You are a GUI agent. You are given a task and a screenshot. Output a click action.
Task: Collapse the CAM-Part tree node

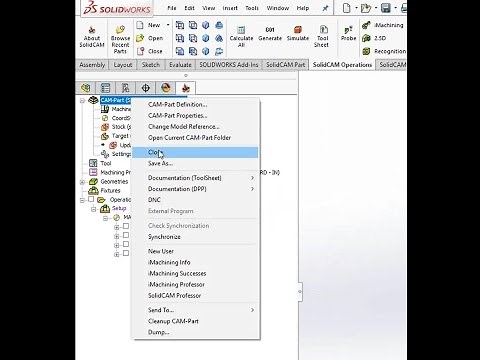click(x=82, y=100)
